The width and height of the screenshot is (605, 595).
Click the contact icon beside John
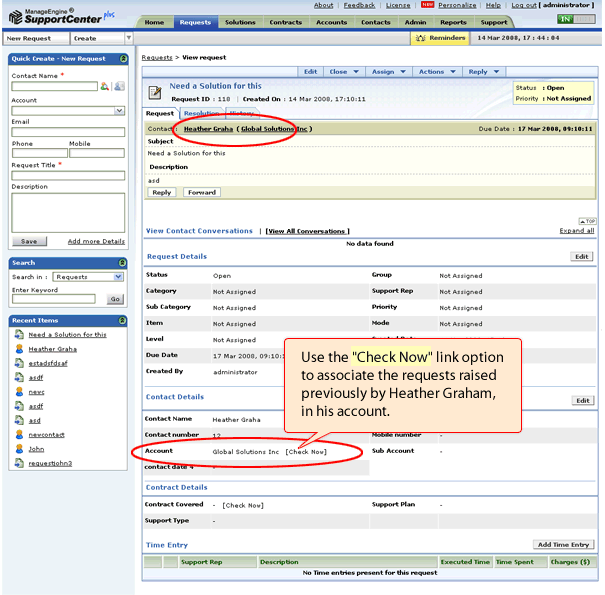[x=19, y=449]
